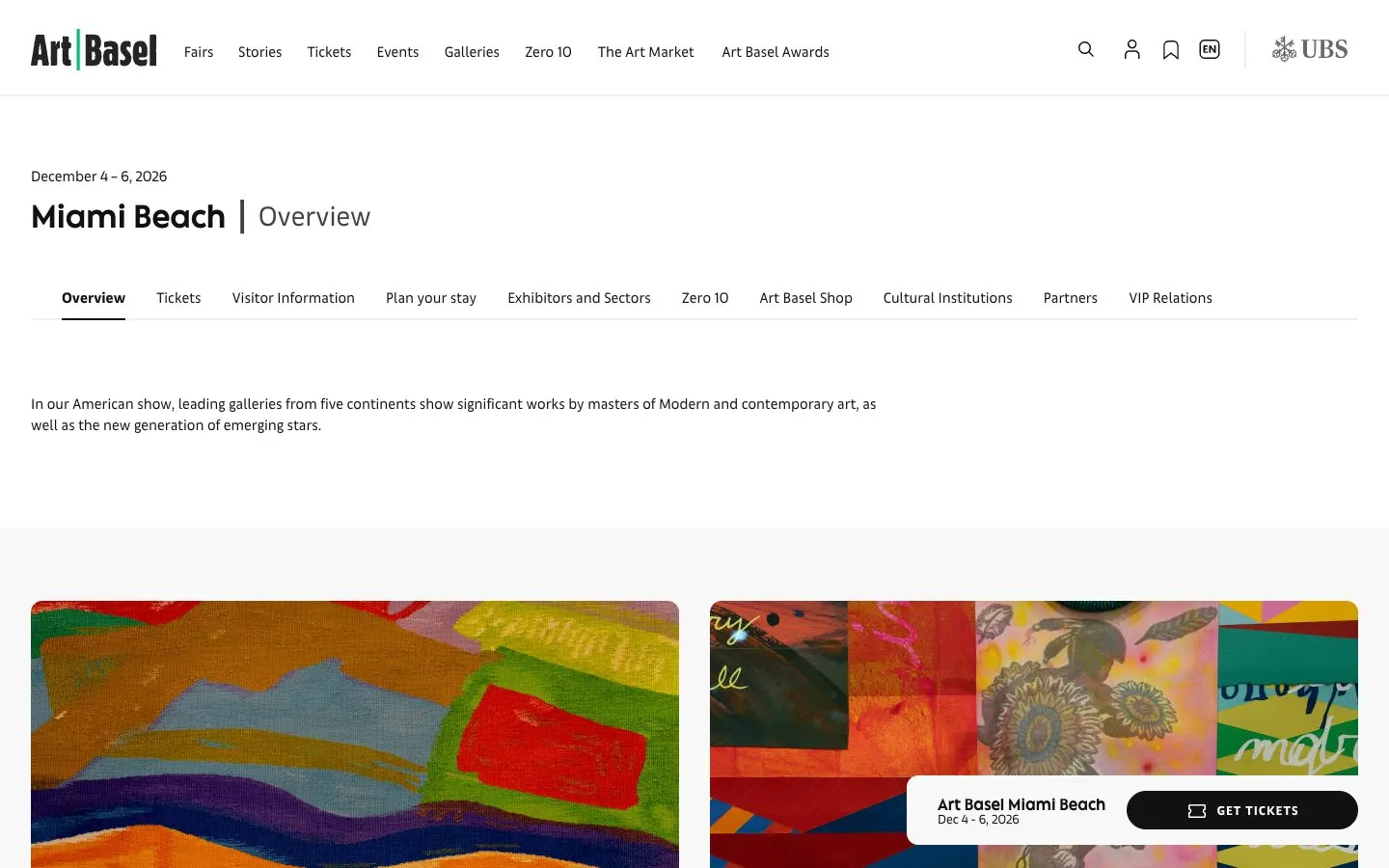
Task: Open Zero 10 in the top navigation
Action: click(548, 52)
